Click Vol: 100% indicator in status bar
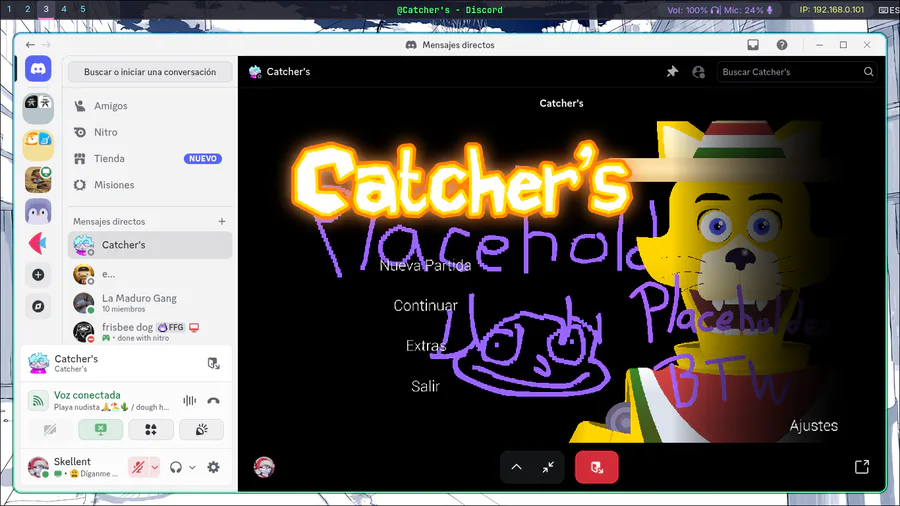Screen dimensions: 900x506 [693, 10]
